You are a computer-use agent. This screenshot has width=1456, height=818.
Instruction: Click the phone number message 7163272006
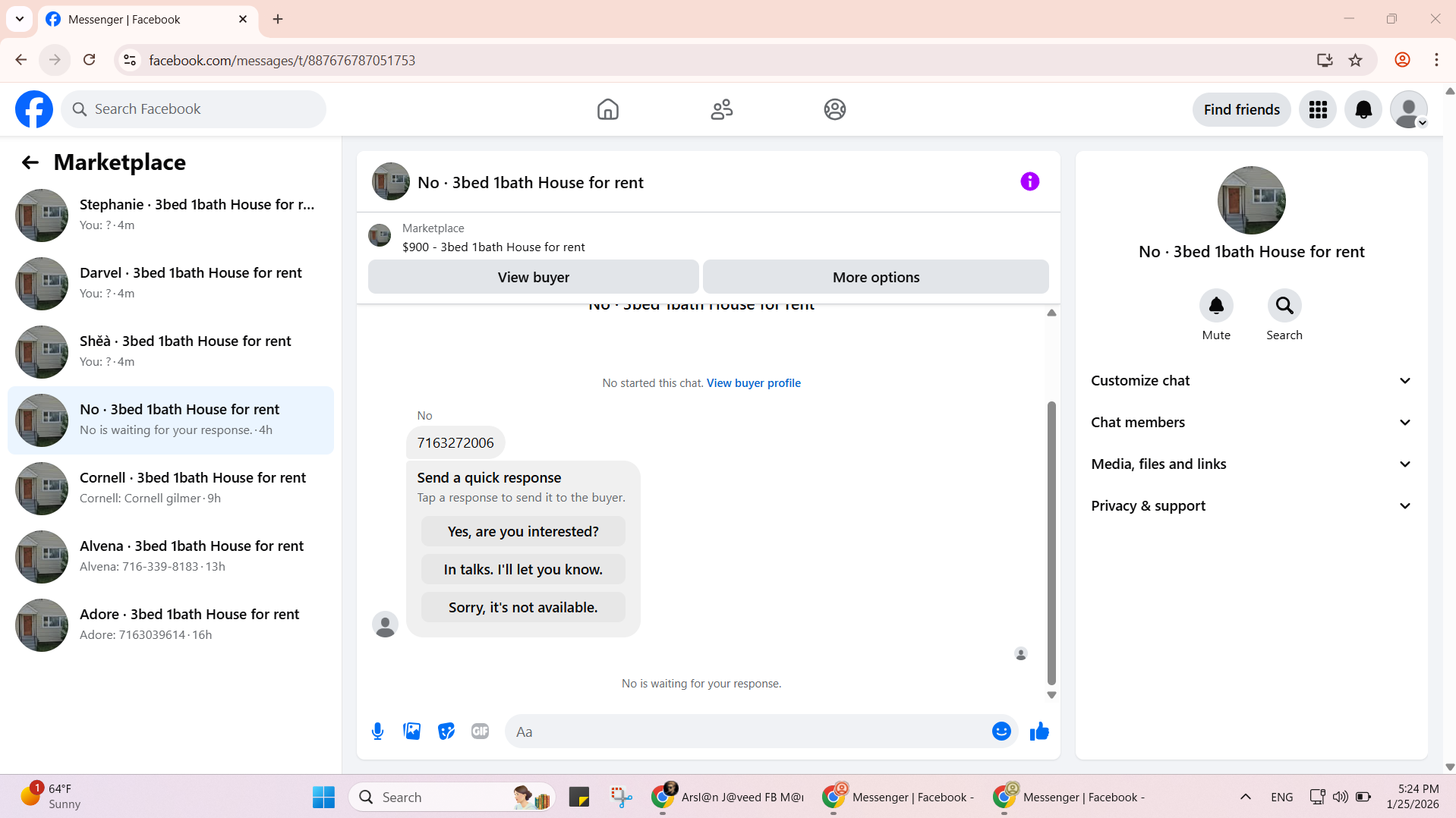click(x=455, y=442)
